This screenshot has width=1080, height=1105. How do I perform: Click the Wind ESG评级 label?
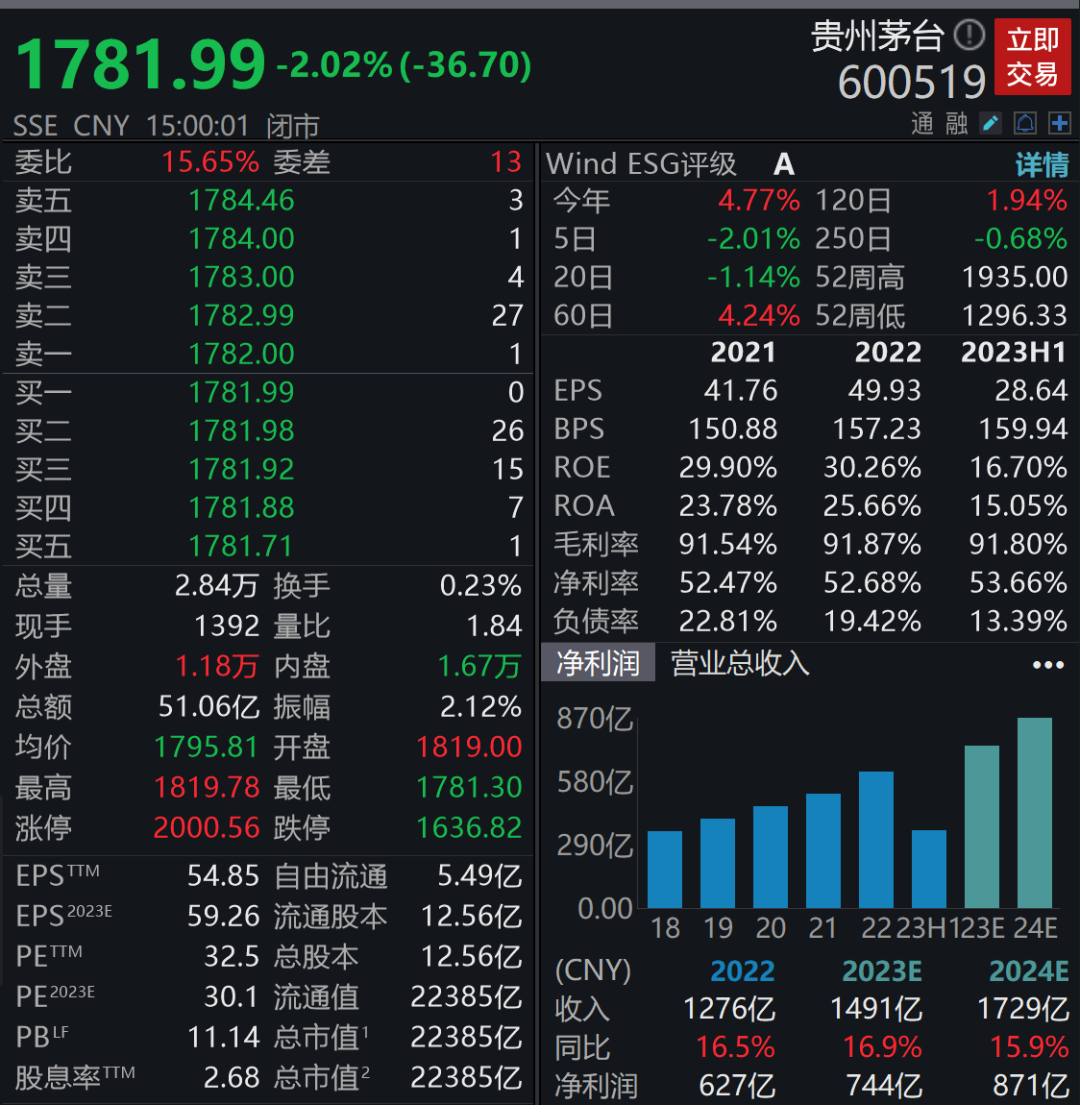(x=642, y=164)
